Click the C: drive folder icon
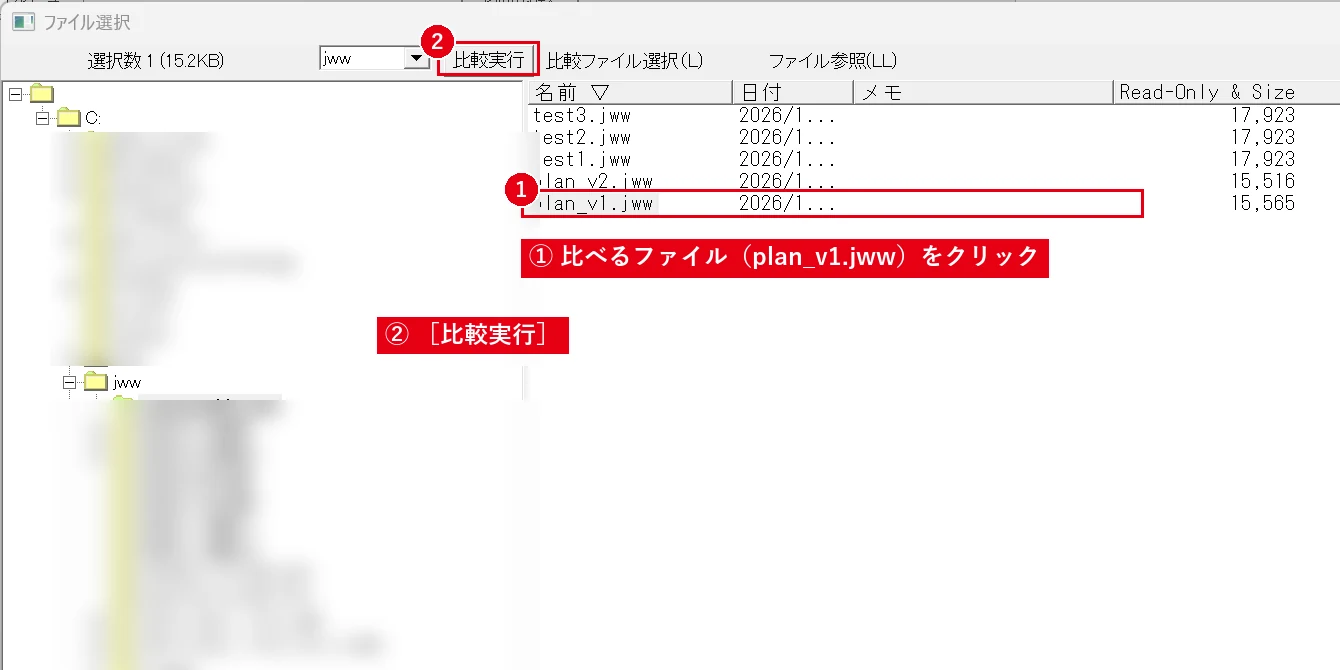The image size is (1340, 670). (x=68, y=118)
